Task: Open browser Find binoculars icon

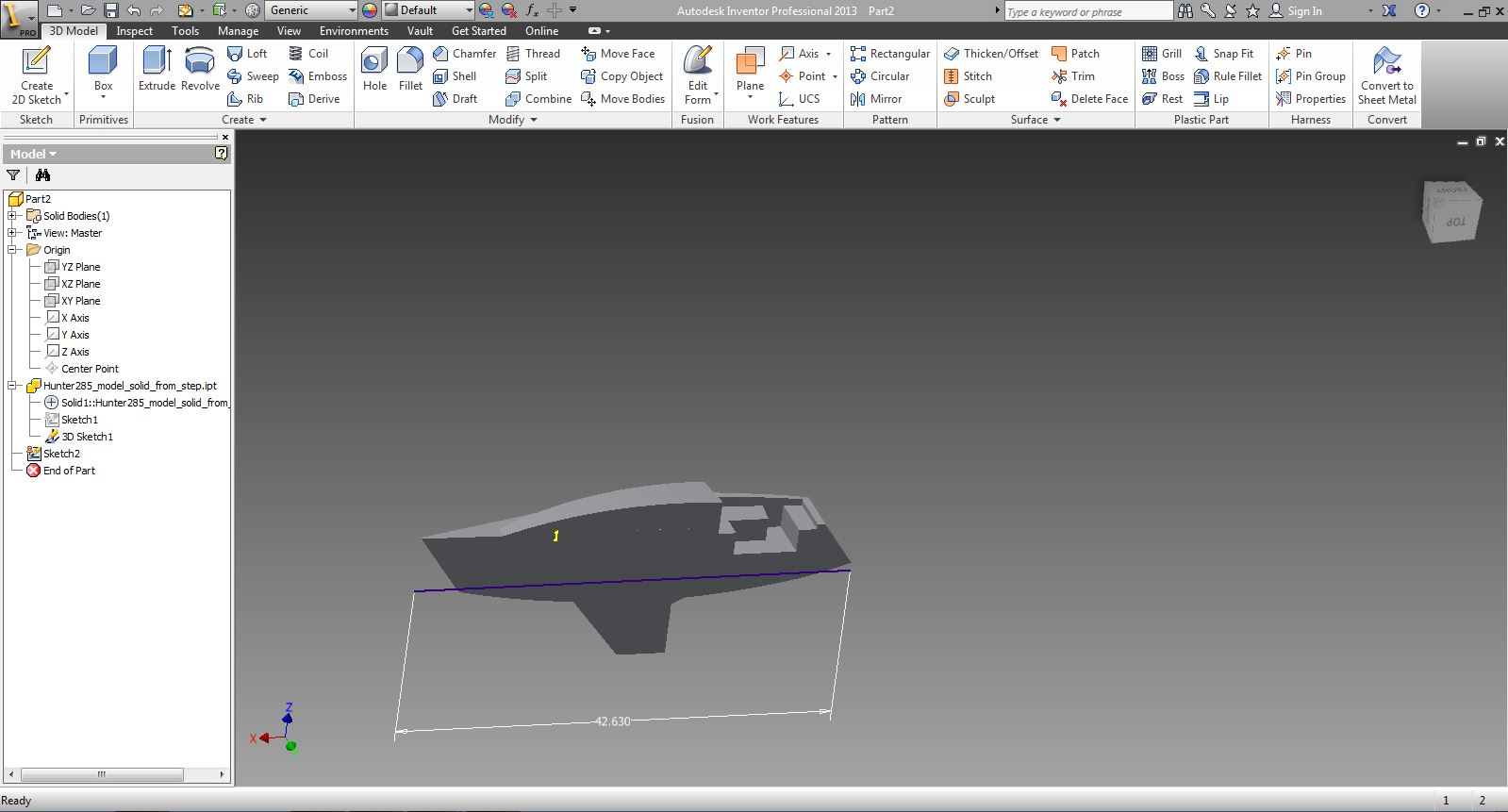Action: tap(42, 175)
